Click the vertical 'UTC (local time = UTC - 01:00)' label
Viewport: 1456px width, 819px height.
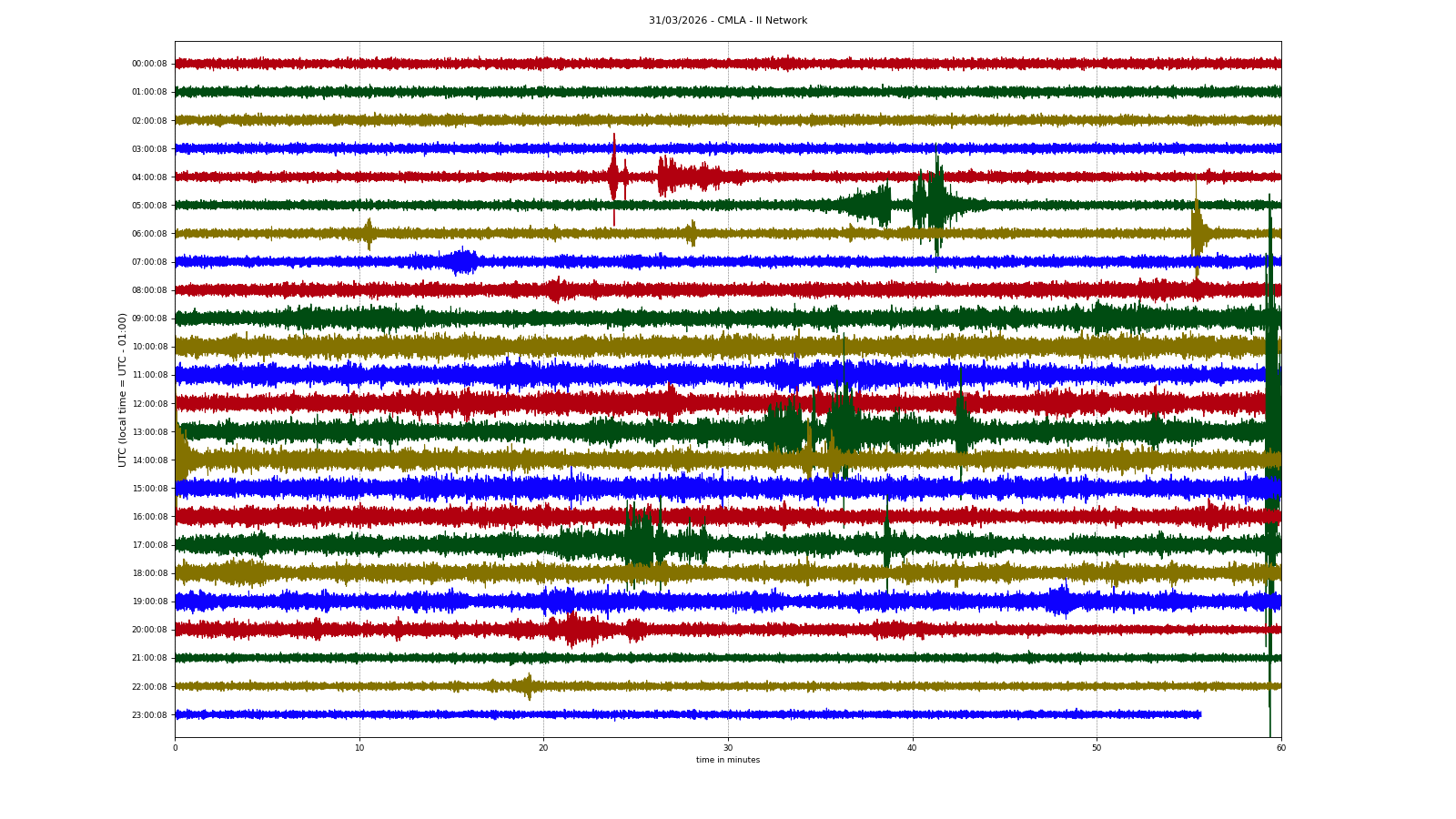tap(122, 389)
